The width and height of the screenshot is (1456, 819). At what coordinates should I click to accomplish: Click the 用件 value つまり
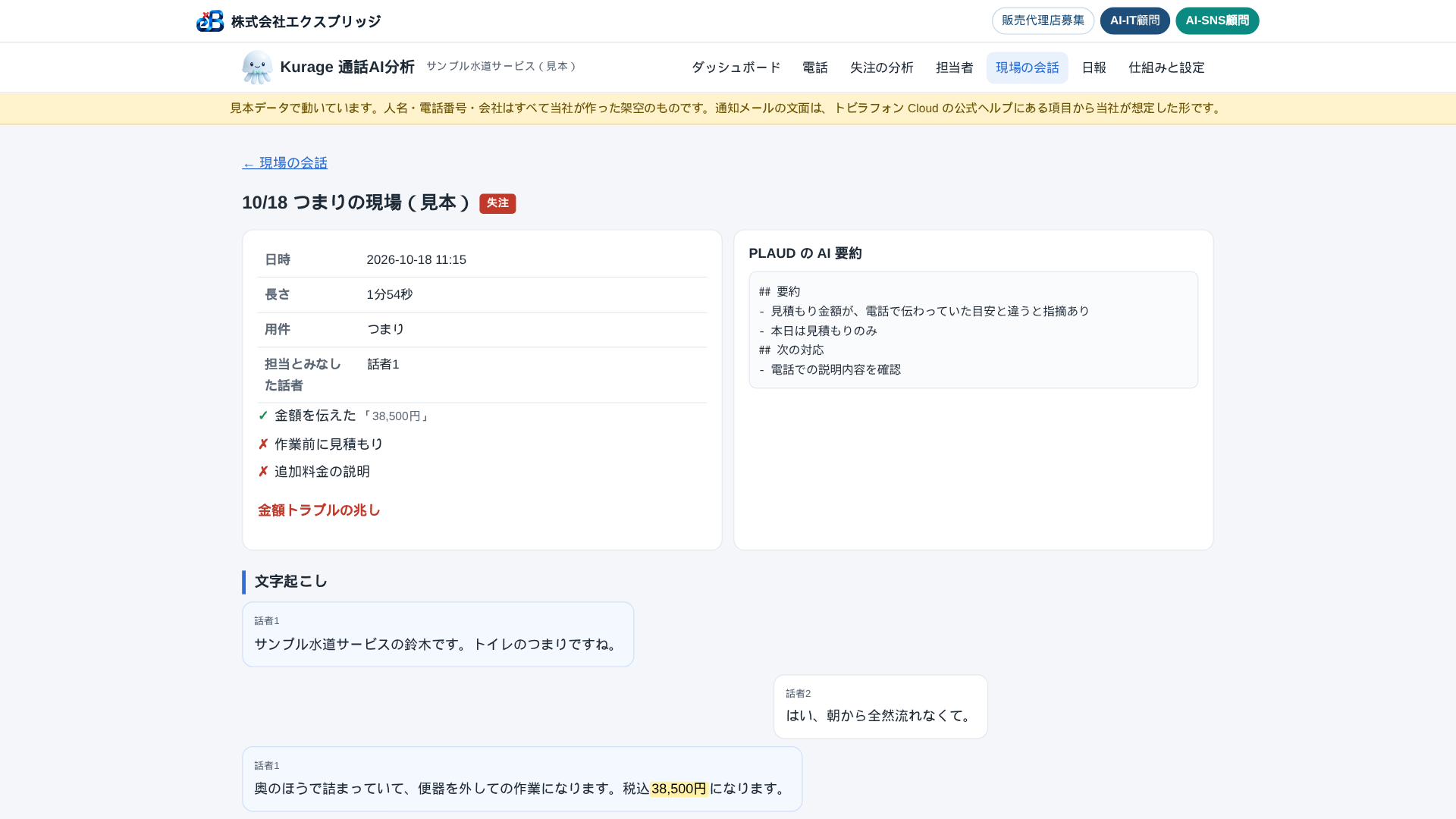pos(385,329)
